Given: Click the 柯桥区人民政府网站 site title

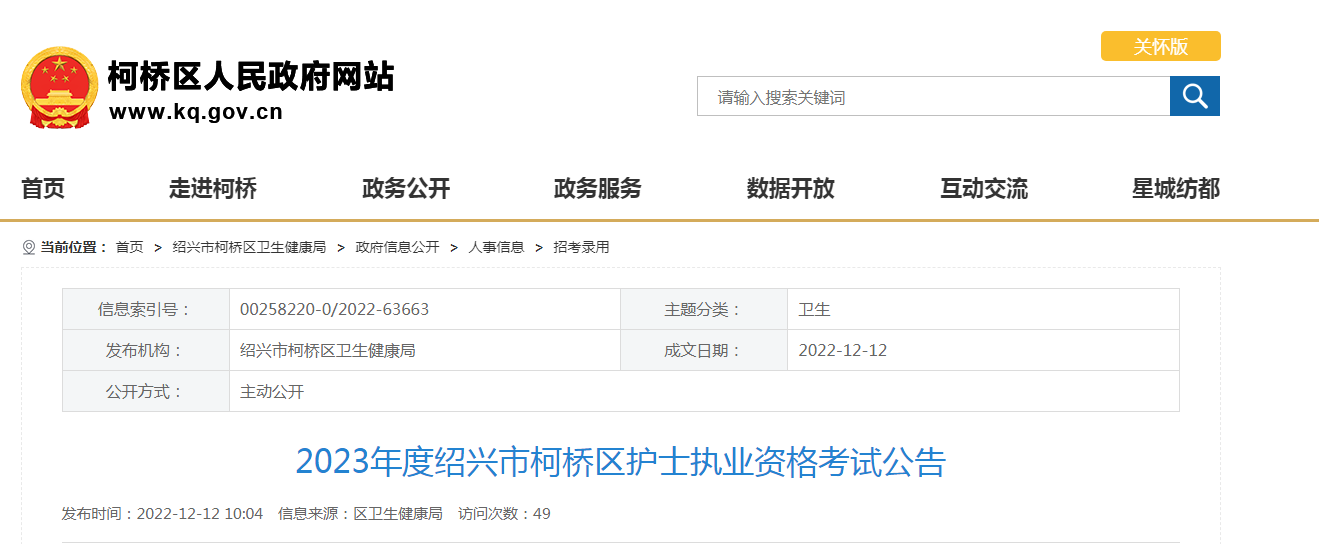Looking at the screenshot, I should [x=251, y=76].
